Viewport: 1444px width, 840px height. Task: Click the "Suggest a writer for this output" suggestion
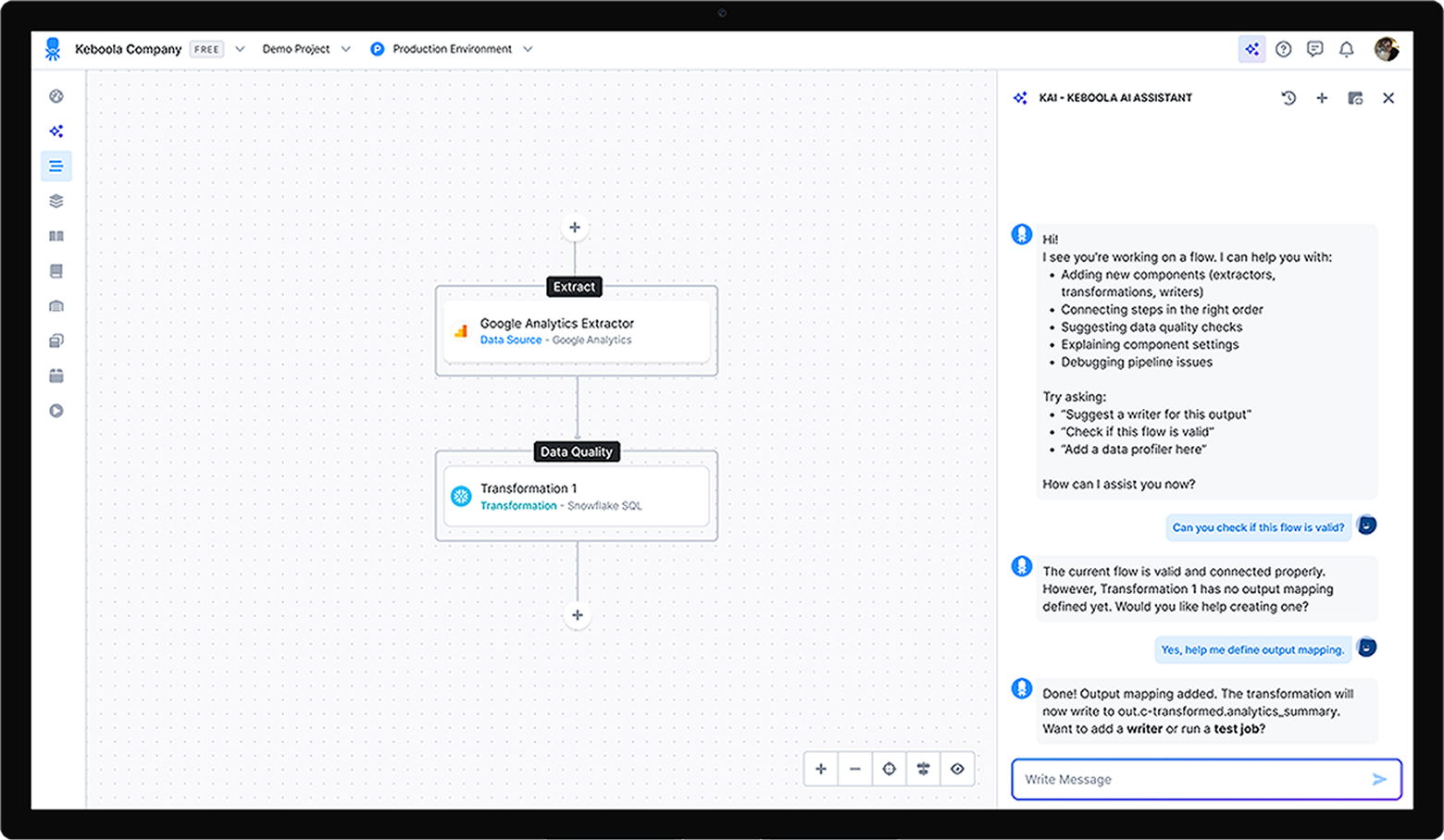pos(1156,414)
